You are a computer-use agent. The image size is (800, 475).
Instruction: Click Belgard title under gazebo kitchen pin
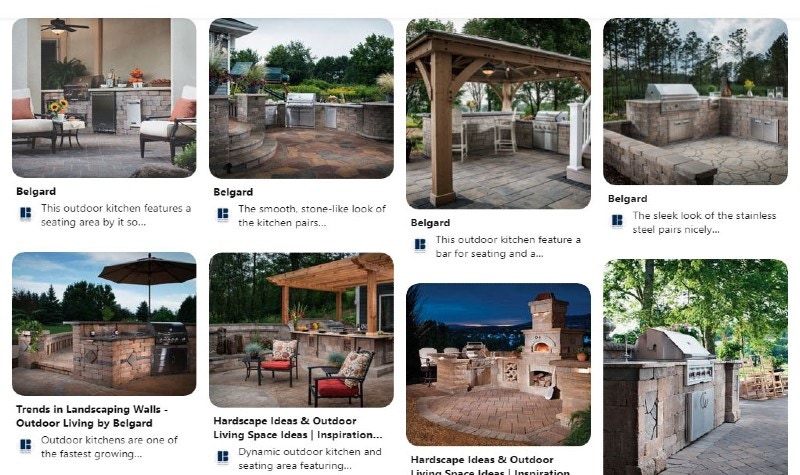(x=430, y=223)
